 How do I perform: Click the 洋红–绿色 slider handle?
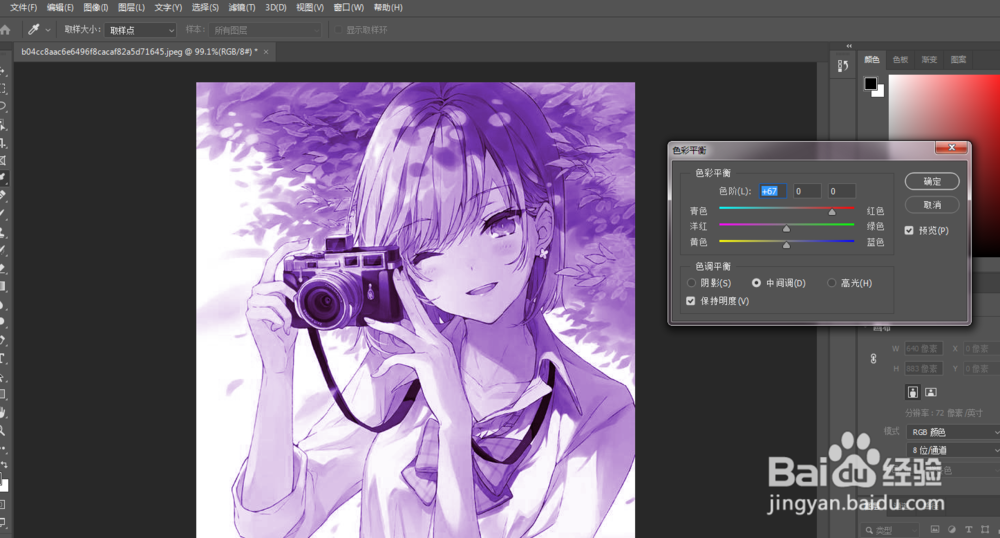(786, 228)
